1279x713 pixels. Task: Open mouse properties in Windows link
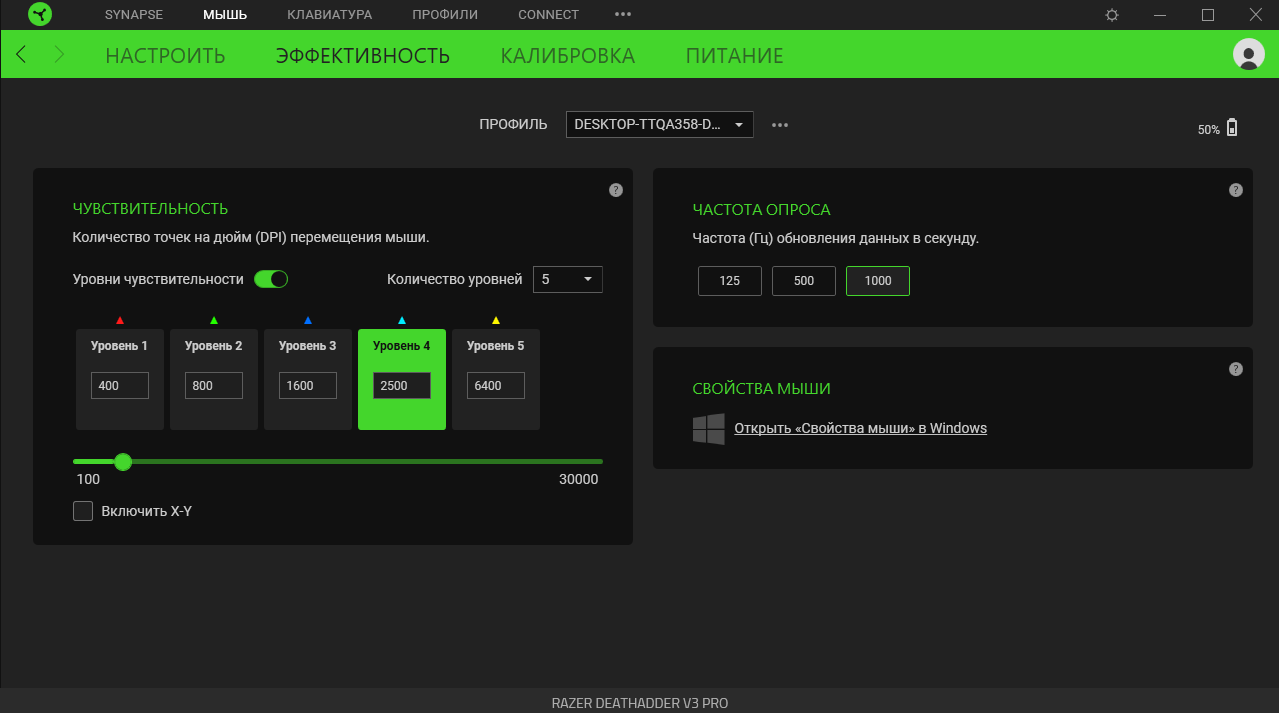tap(860, 428)
